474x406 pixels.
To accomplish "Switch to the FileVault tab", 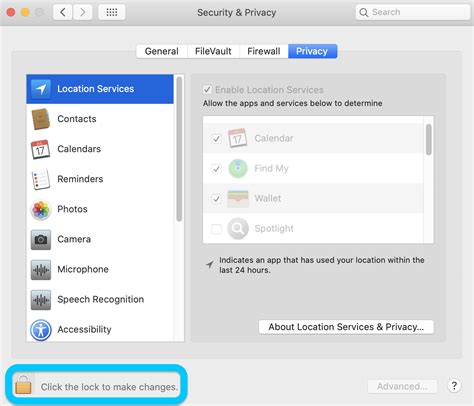I will 213,51.
